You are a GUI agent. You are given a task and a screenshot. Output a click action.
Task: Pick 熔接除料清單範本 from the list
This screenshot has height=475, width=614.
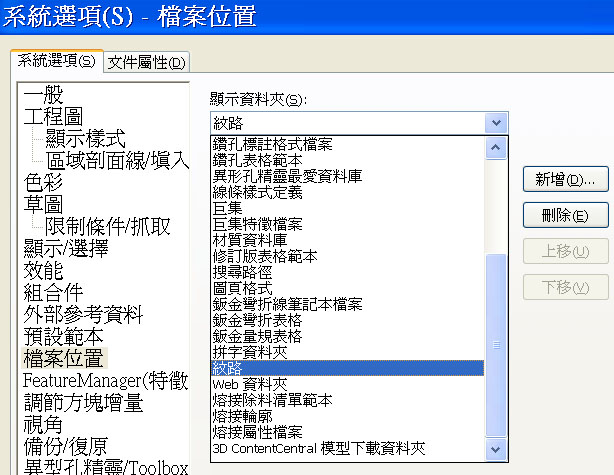[347, 400]
